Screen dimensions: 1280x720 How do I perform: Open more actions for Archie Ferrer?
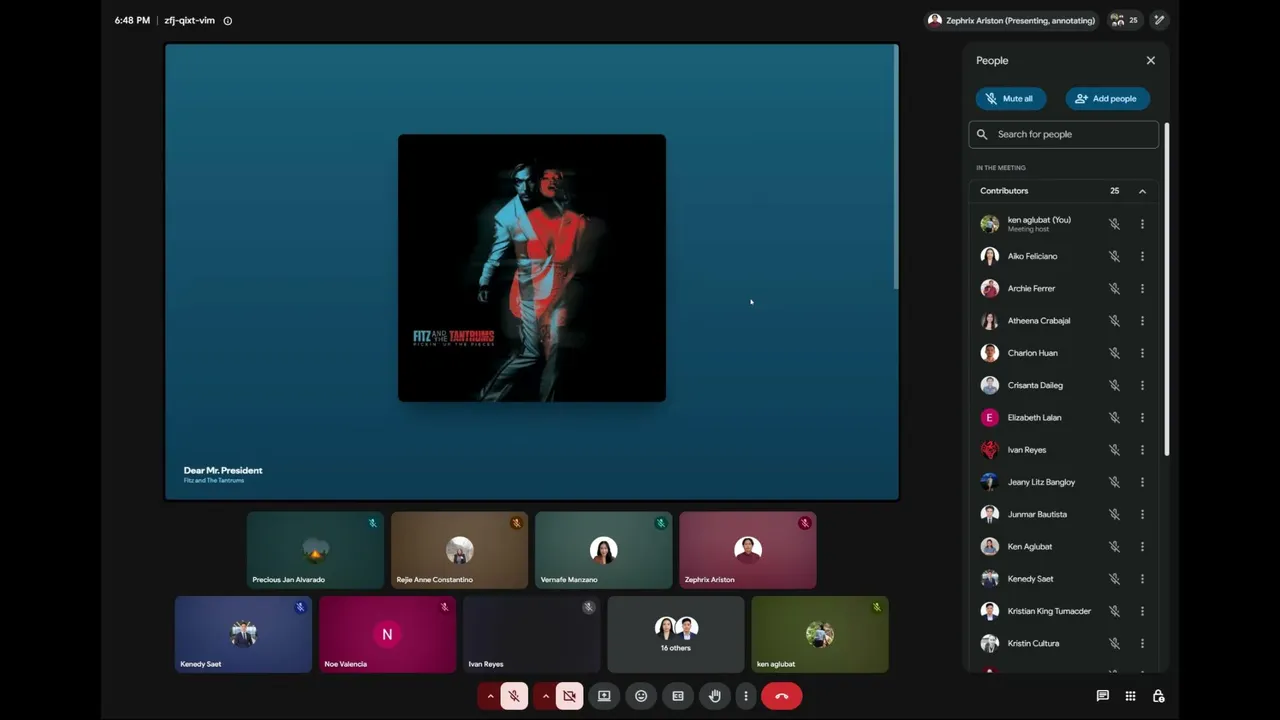tap(1142, 288)
